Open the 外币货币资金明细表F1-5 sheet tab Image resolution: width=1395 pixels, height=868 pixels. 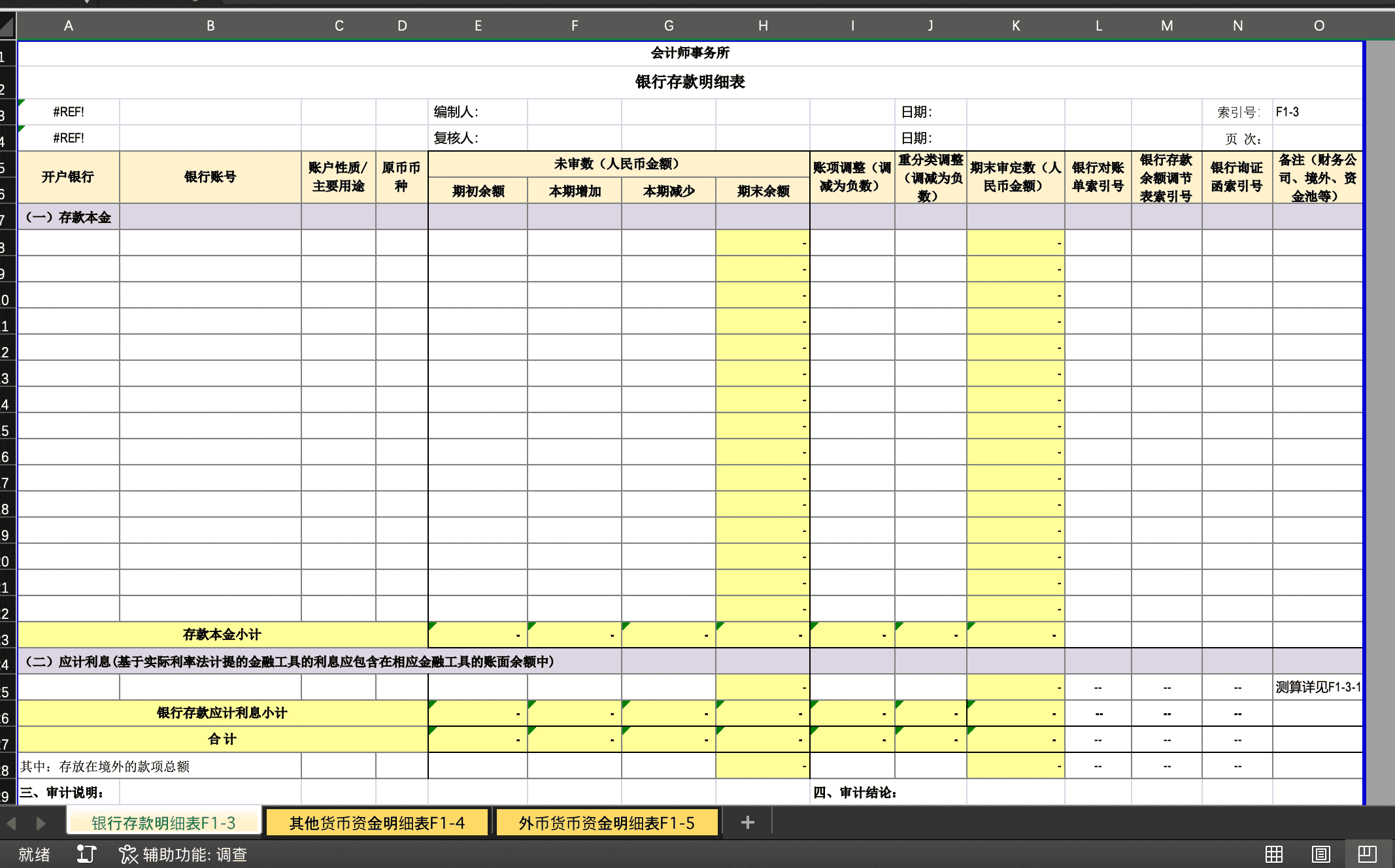[606, 823]
